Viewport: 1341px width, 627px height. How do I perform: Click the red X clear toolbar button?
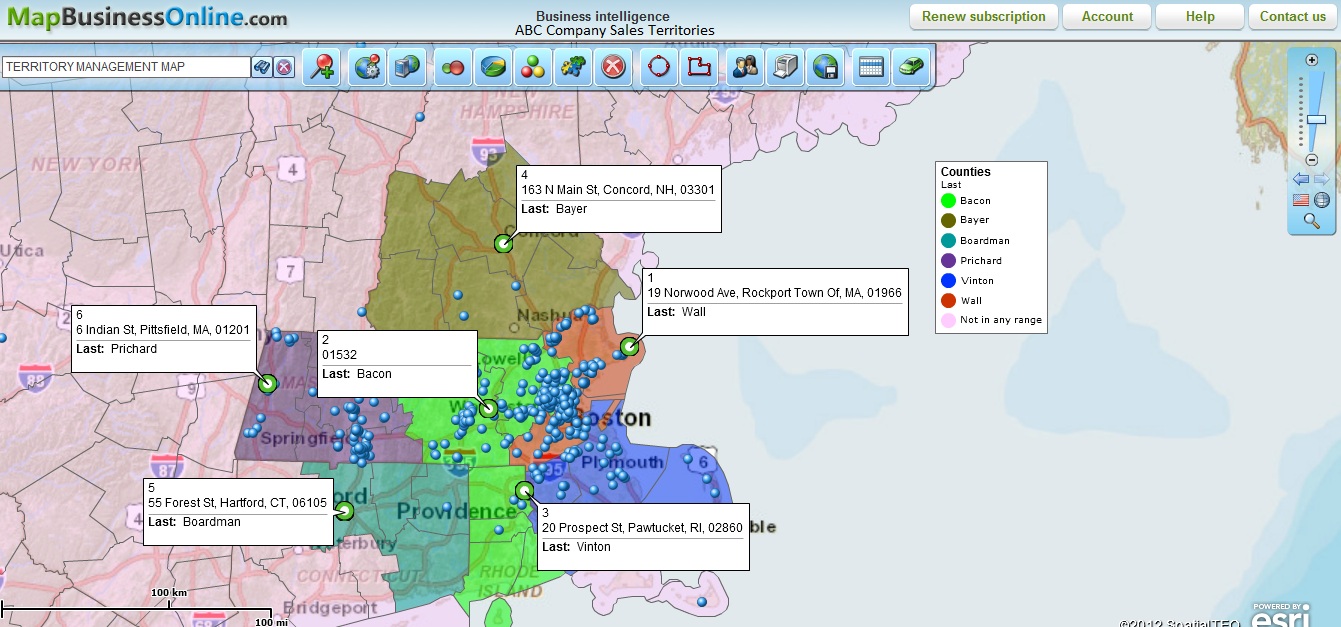click(x=613, y=67)
